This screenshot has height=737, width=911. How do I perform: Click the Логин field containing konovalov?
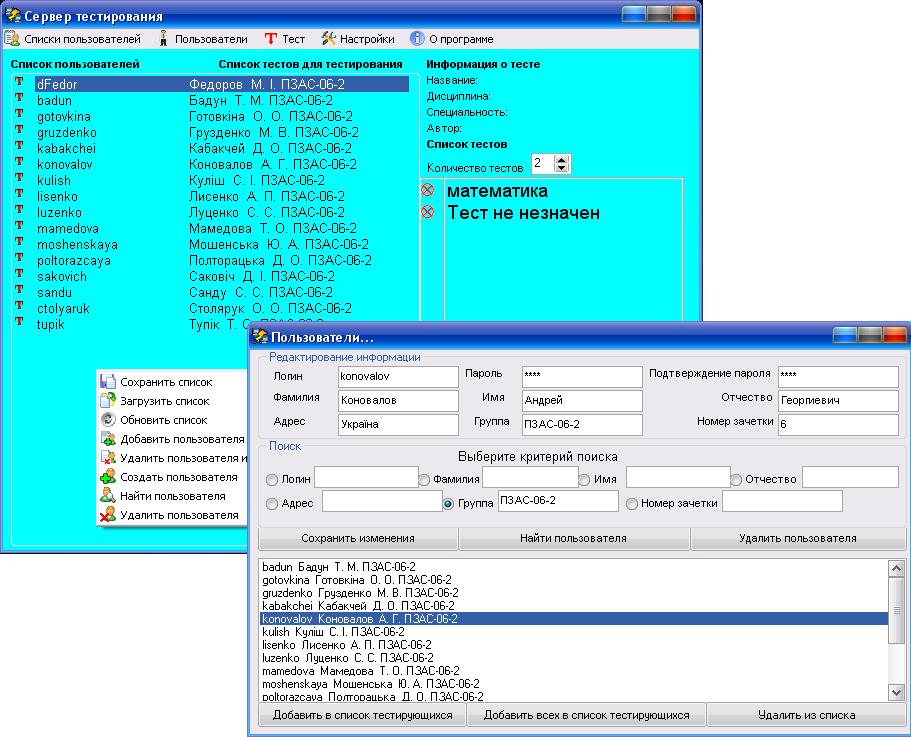(x=396, y=376)
